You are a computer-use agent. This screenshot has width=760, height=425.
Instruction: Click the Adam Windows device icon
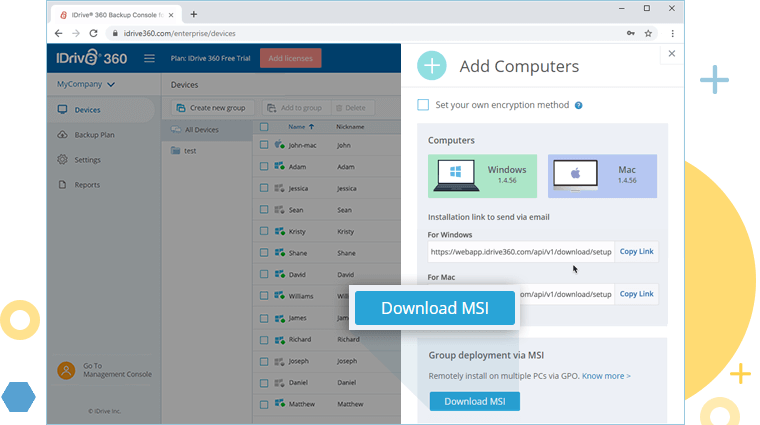pos(280,166)
